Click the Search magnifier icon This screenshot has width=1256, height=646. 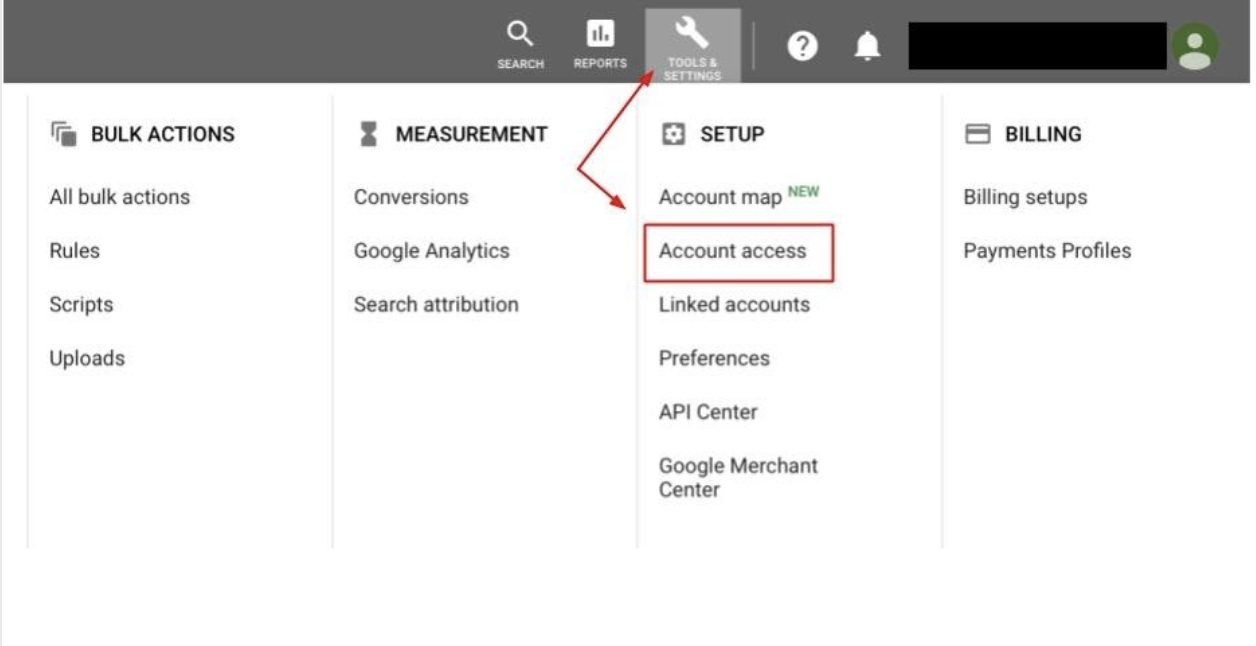pos(520,35)
